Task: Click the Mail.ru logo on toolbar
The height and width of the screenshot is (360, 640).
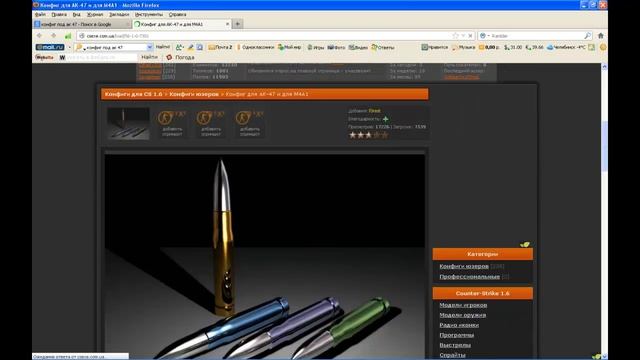Action: (50, 47)
